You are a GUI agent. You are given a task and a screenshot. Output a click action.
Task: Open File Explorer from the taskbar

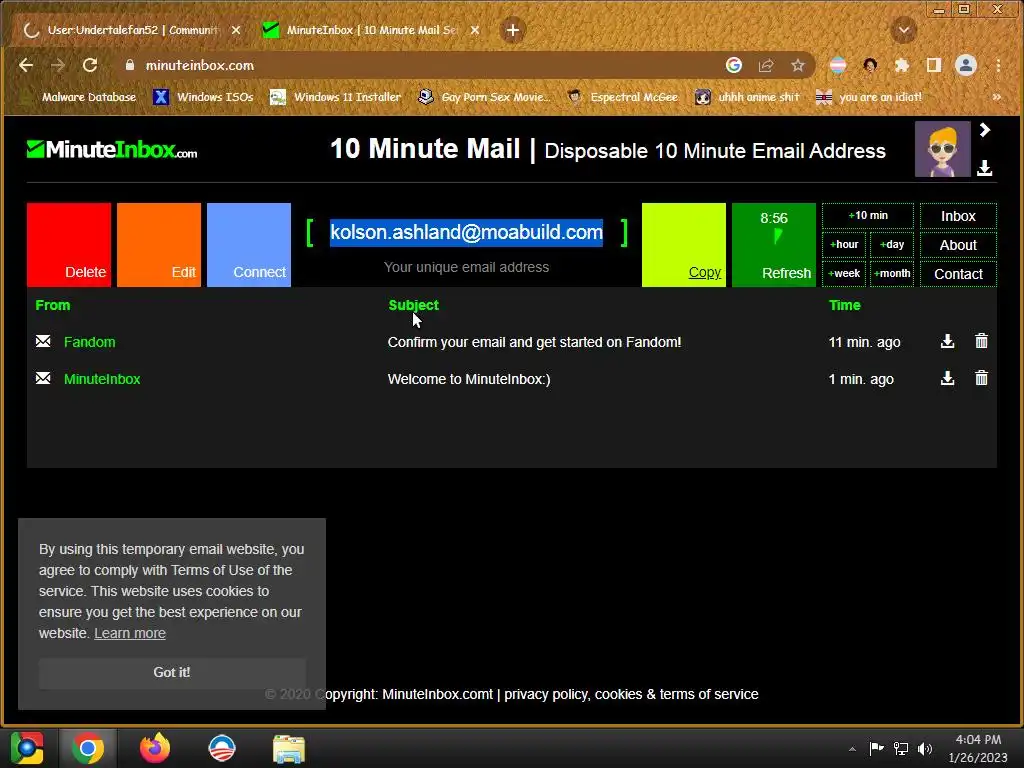pyautogui.click(x=289, y=749)
